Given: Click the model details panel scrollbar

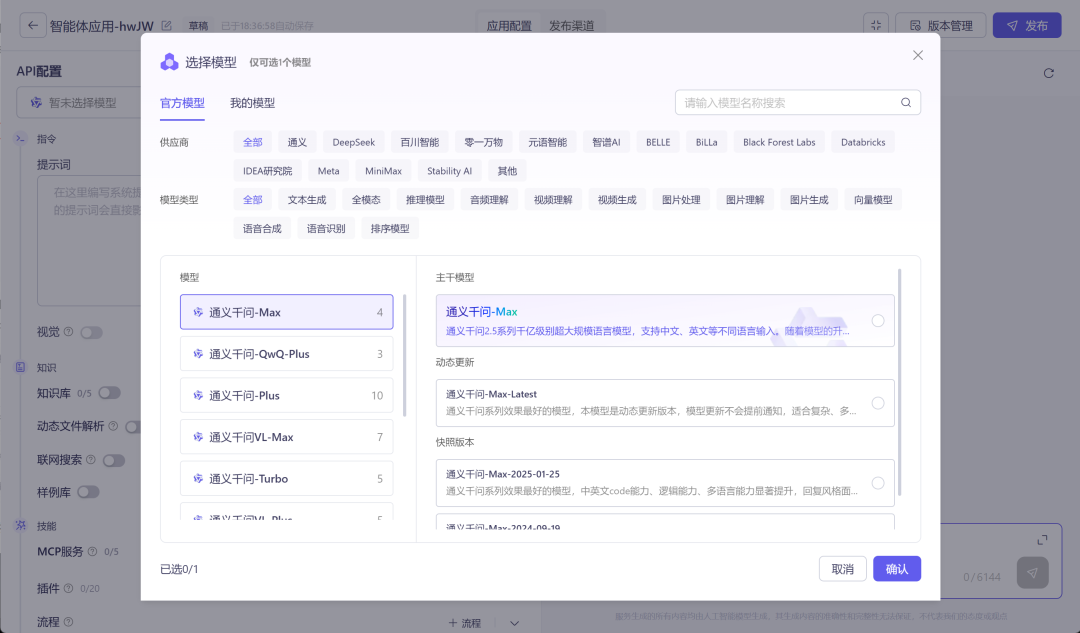Looking at the screenshot, I should coord(899,382).
